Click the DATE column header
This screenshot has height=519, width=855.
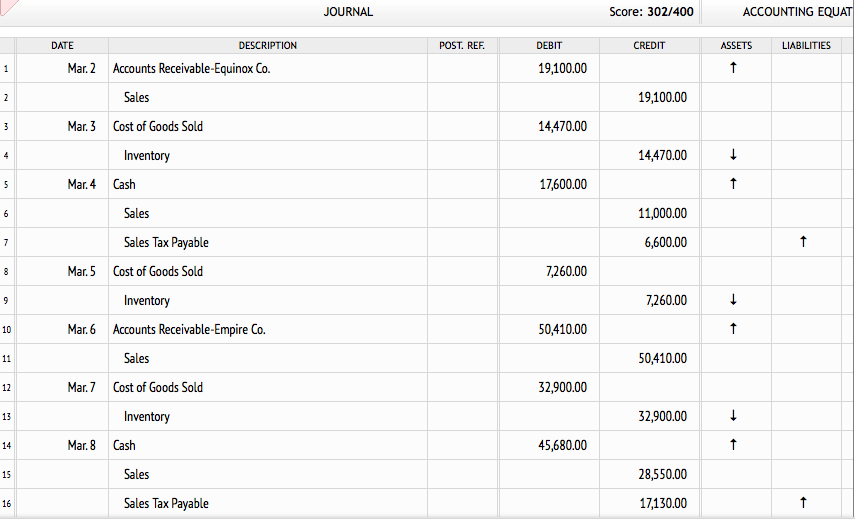(62, 46)
